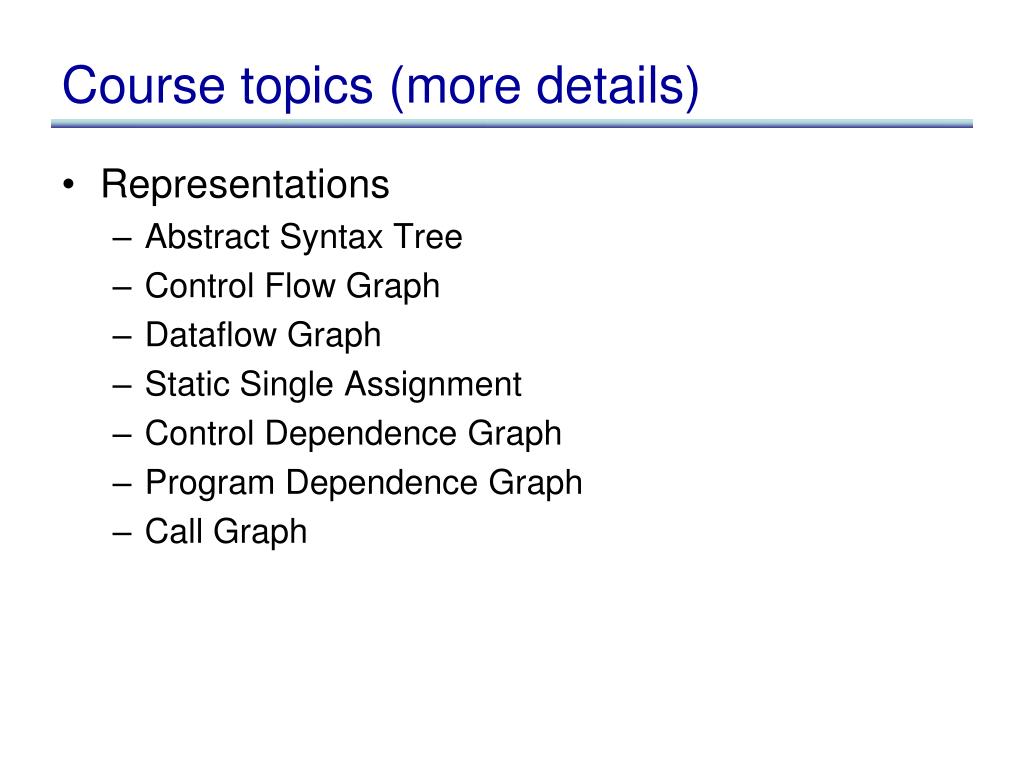Click the slide title Course topics

coord(381,86)
